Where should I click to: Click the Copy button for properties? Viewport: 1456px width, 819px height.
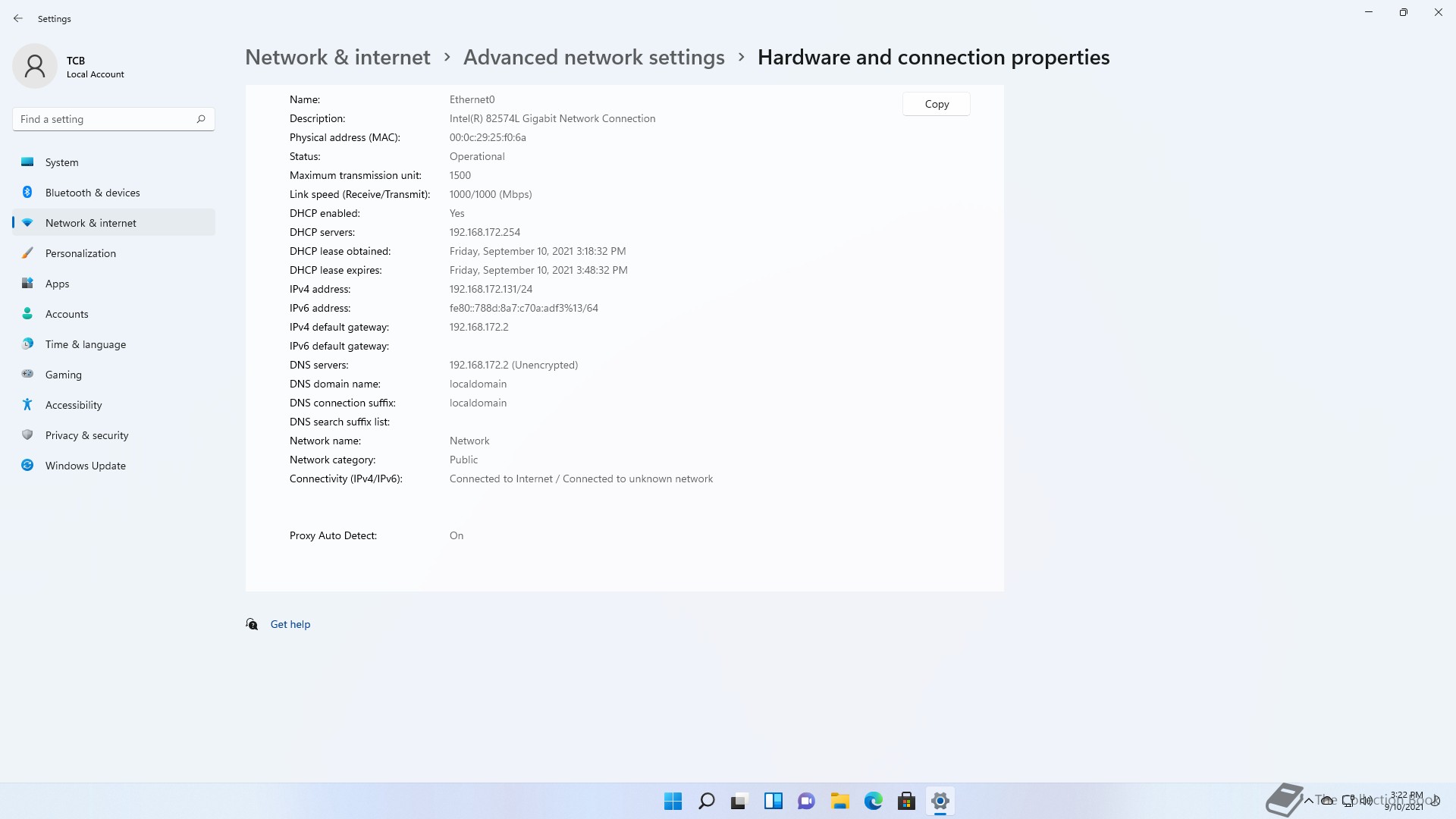coord(936,104)
